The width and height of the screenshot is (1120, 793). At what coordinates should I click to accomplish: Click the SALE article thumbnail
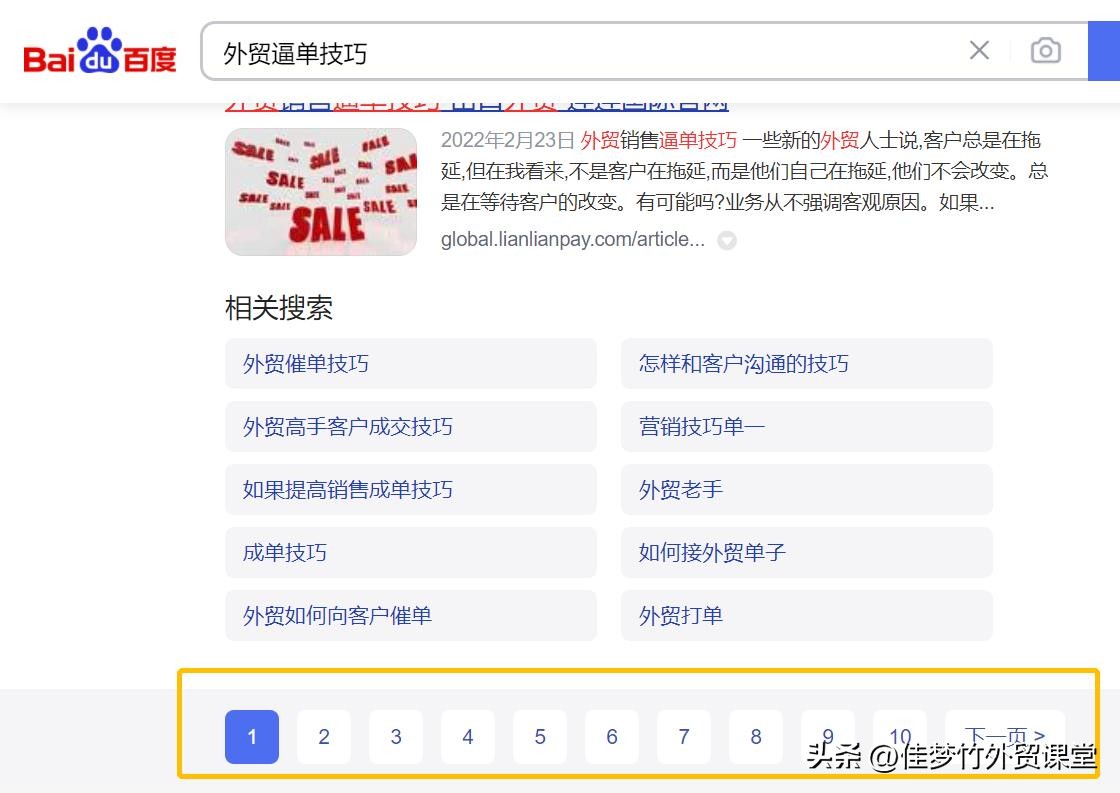[x=320, y=192]
